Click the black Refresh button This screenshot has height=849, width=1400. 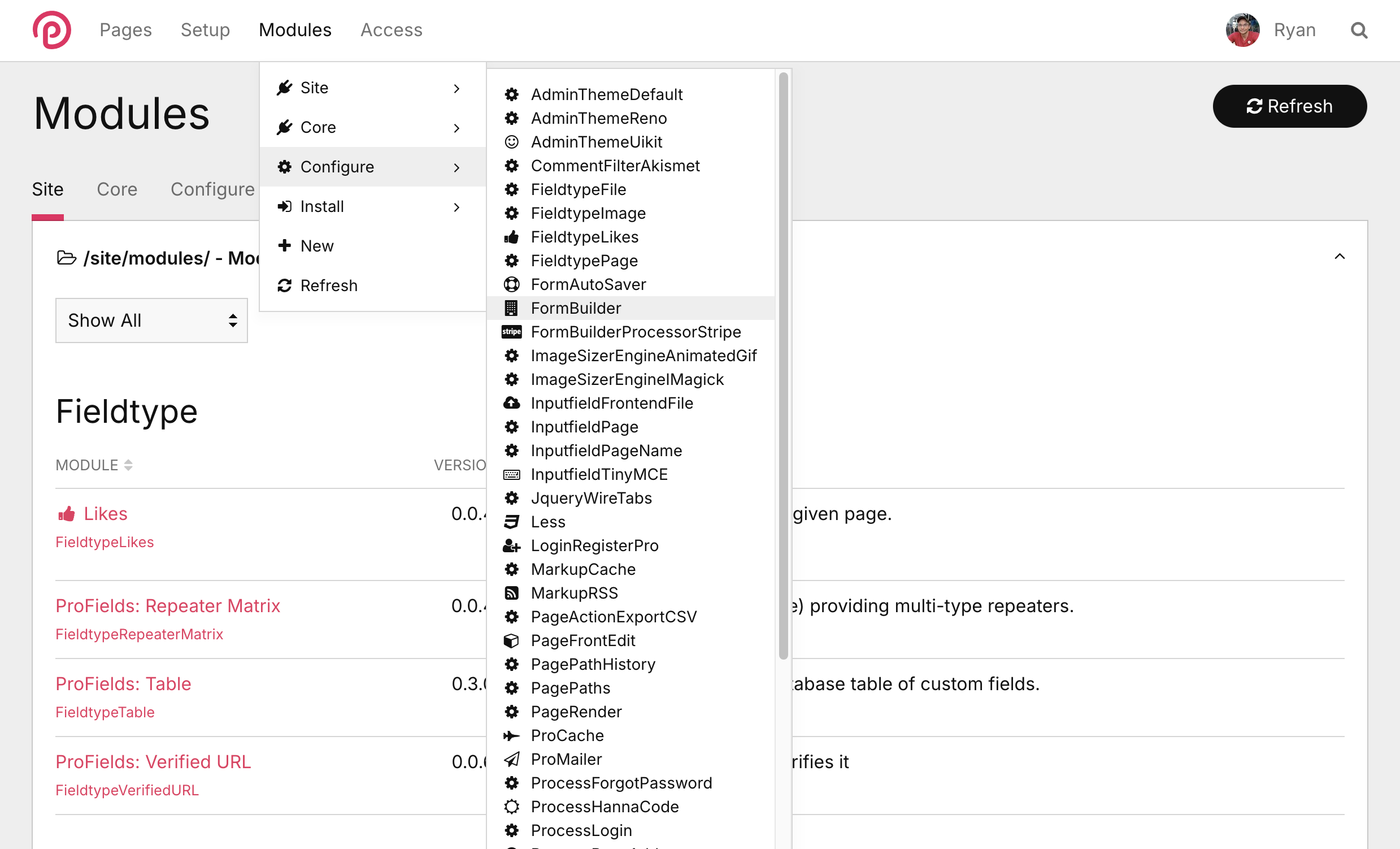(1289, 106)
